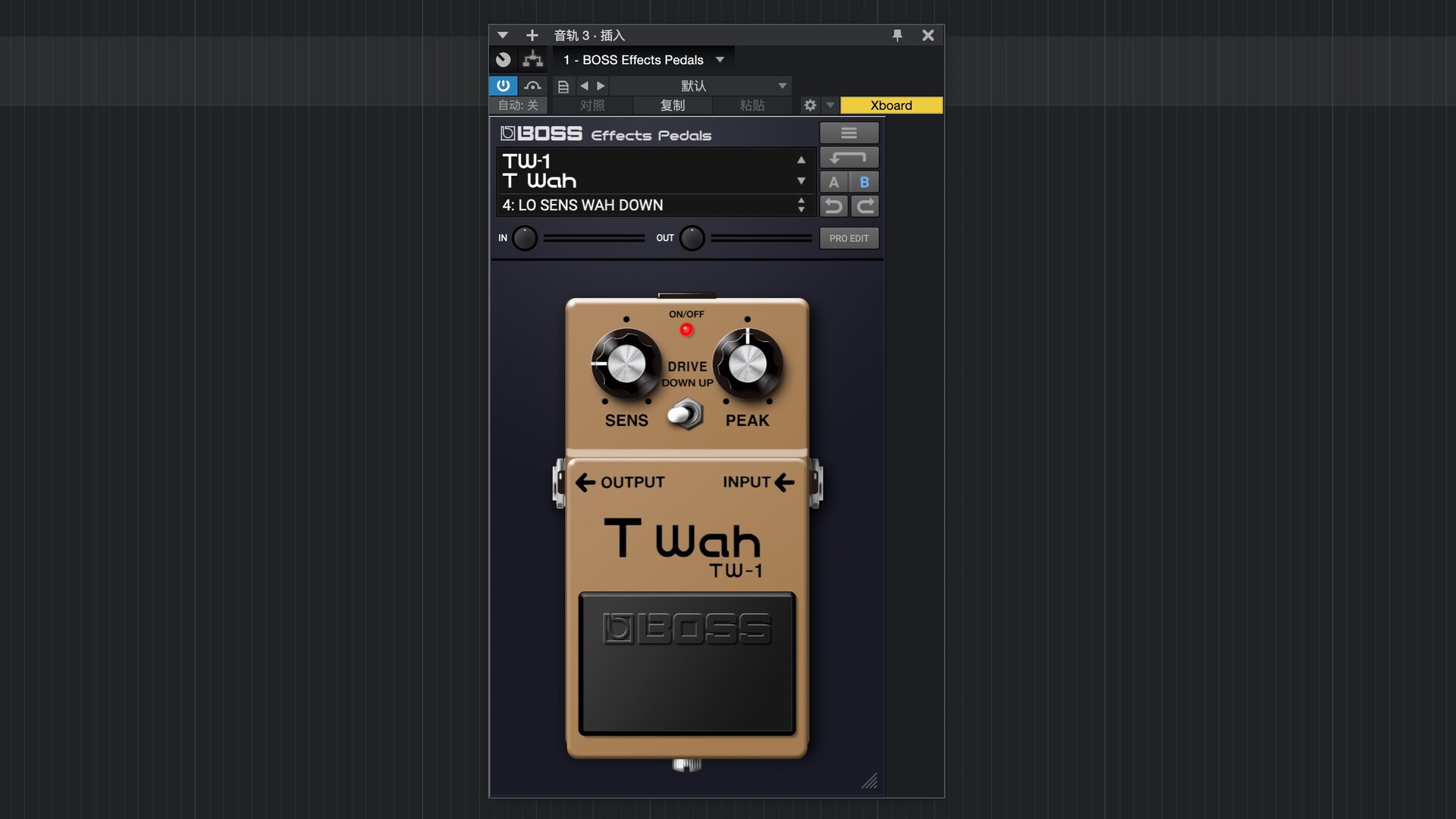The width and height of the screenshot is (1456, 819).
Task: Click the OUTPUT arrow label on pedal
Action: click(620, 482)
